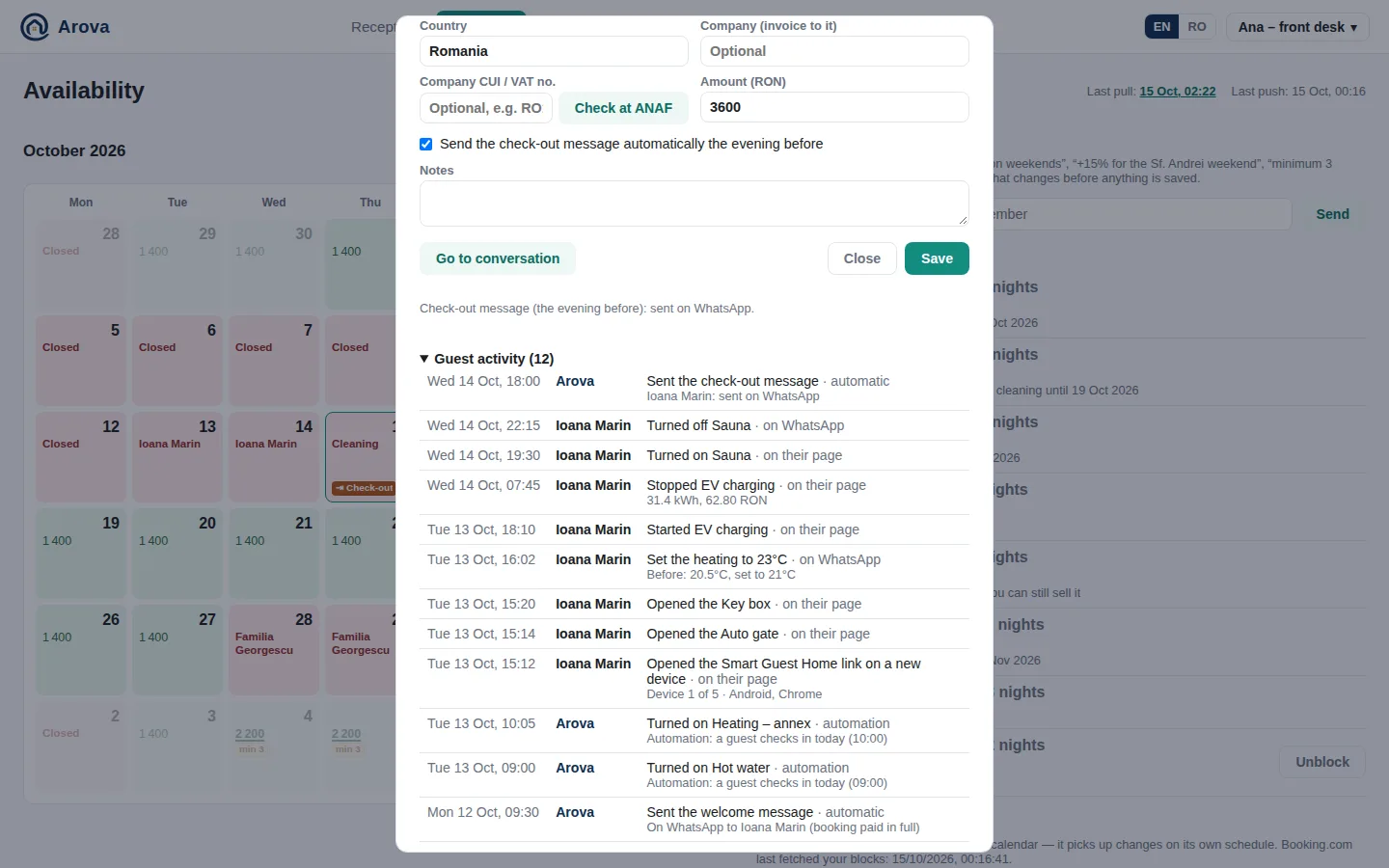Click into the Notes textarea
The height and width of the screenshot is (868, 1389).
point(694,203)
